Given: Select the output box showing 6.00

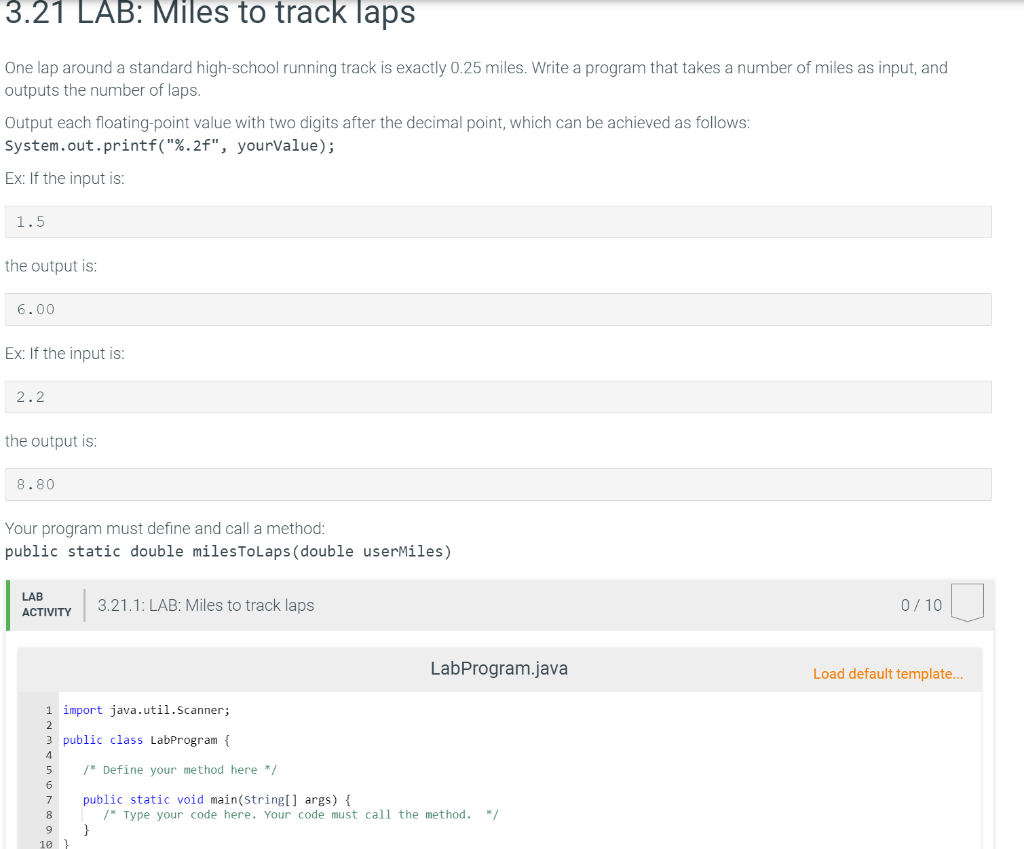Looking at the screenshot, I should tap(498, 309).
